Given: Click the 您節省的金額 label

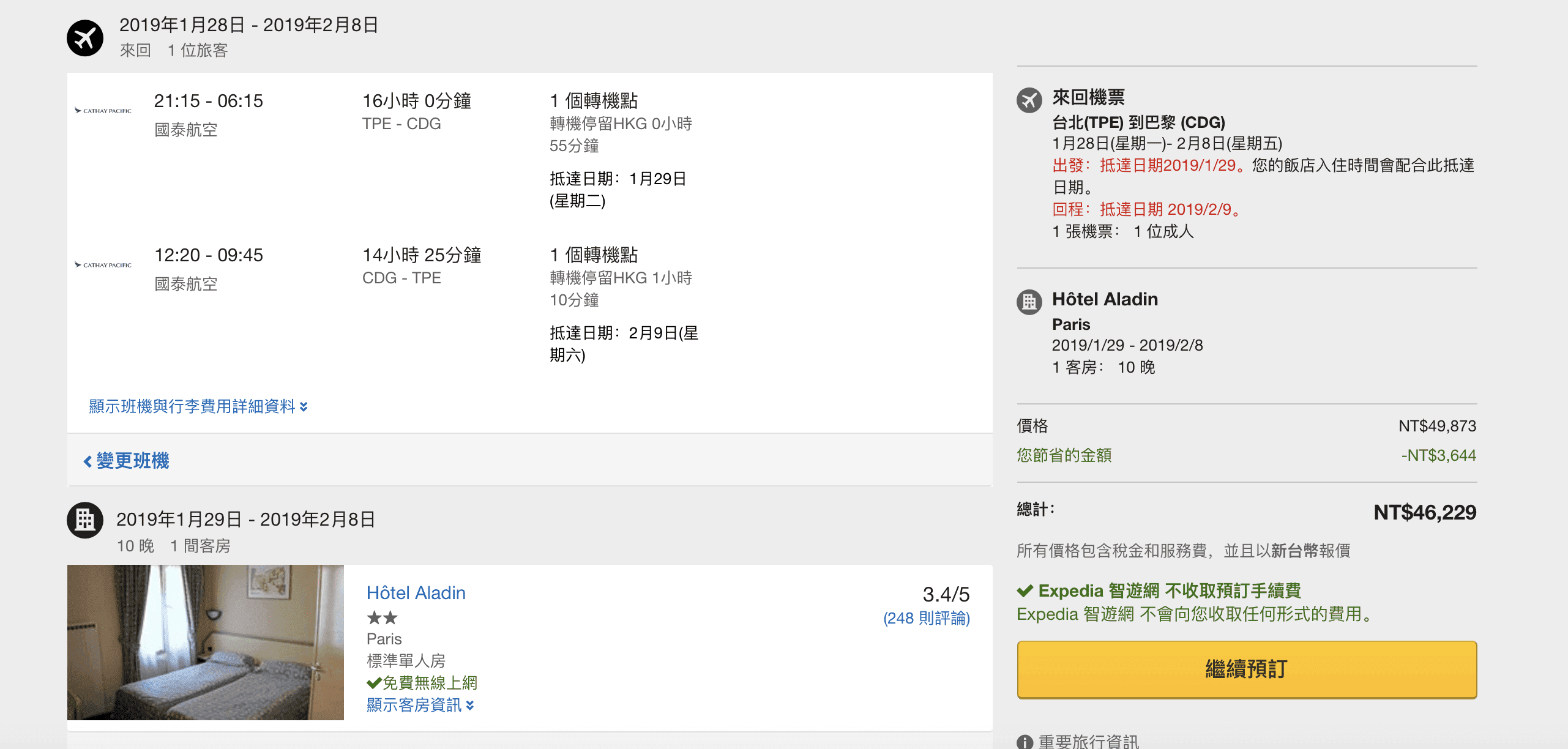Looking at the screenshot, I should coord(1064,455).
